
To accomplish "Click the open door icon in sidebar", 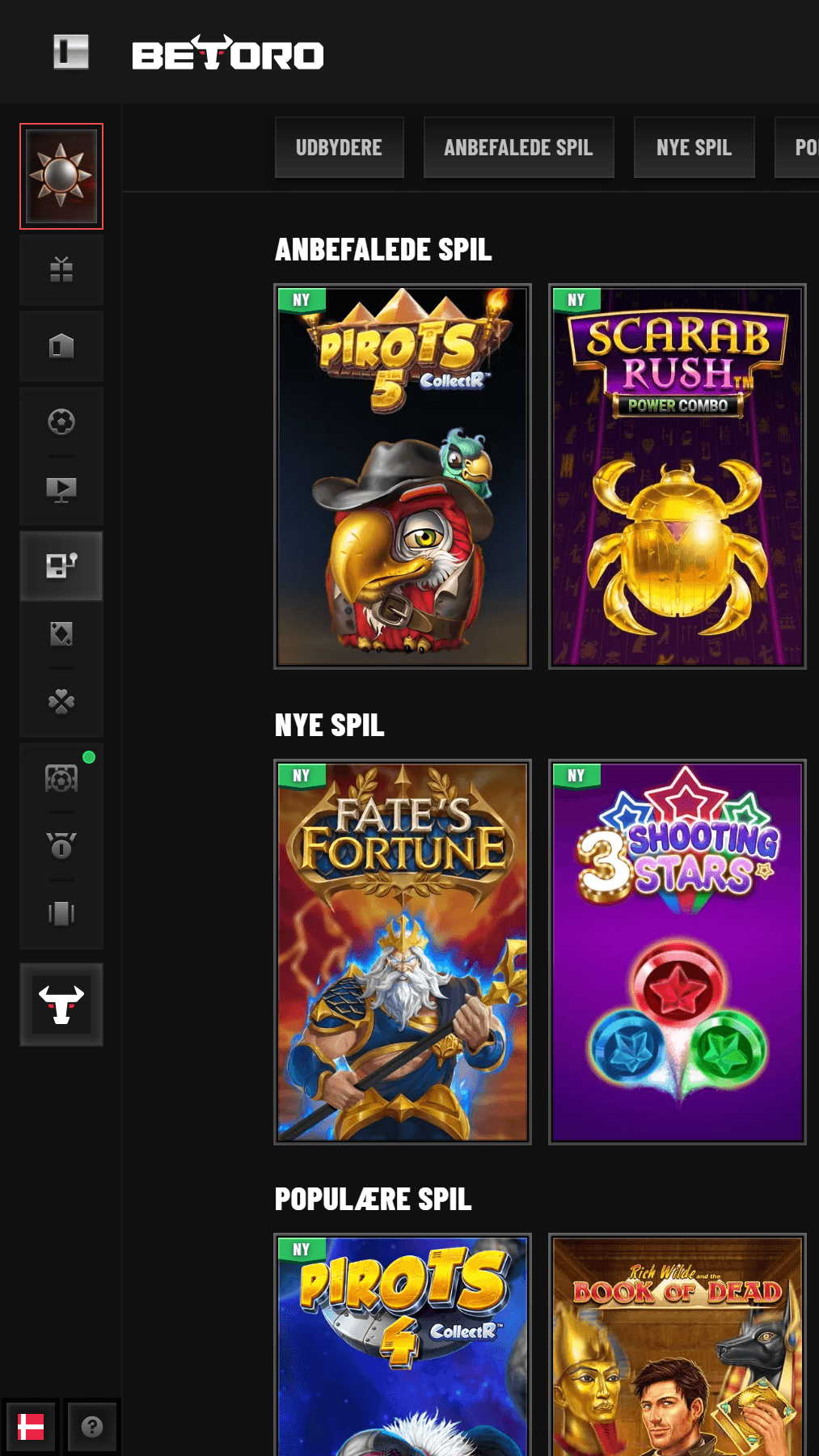I will [x=61, y=346].
